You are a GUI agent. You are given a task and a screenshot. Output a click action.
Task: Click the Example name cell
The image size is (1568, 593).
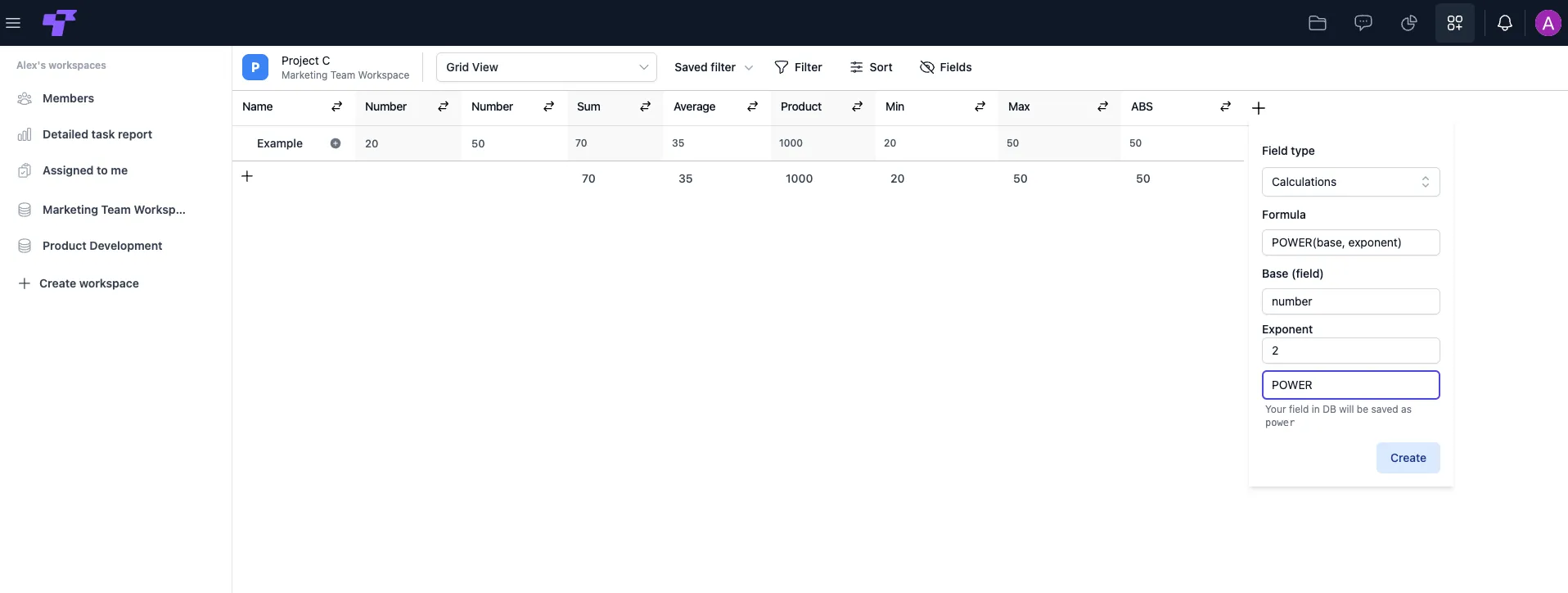pyautogui.click(x=294, y=143)
